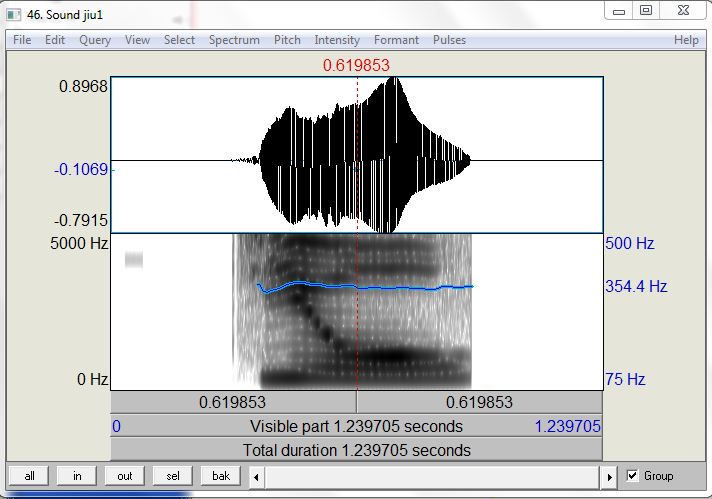Image resolution: width=712 pixels, height=499 pixels.
Task: Open the Pitch menu
Action: [287, 40]
